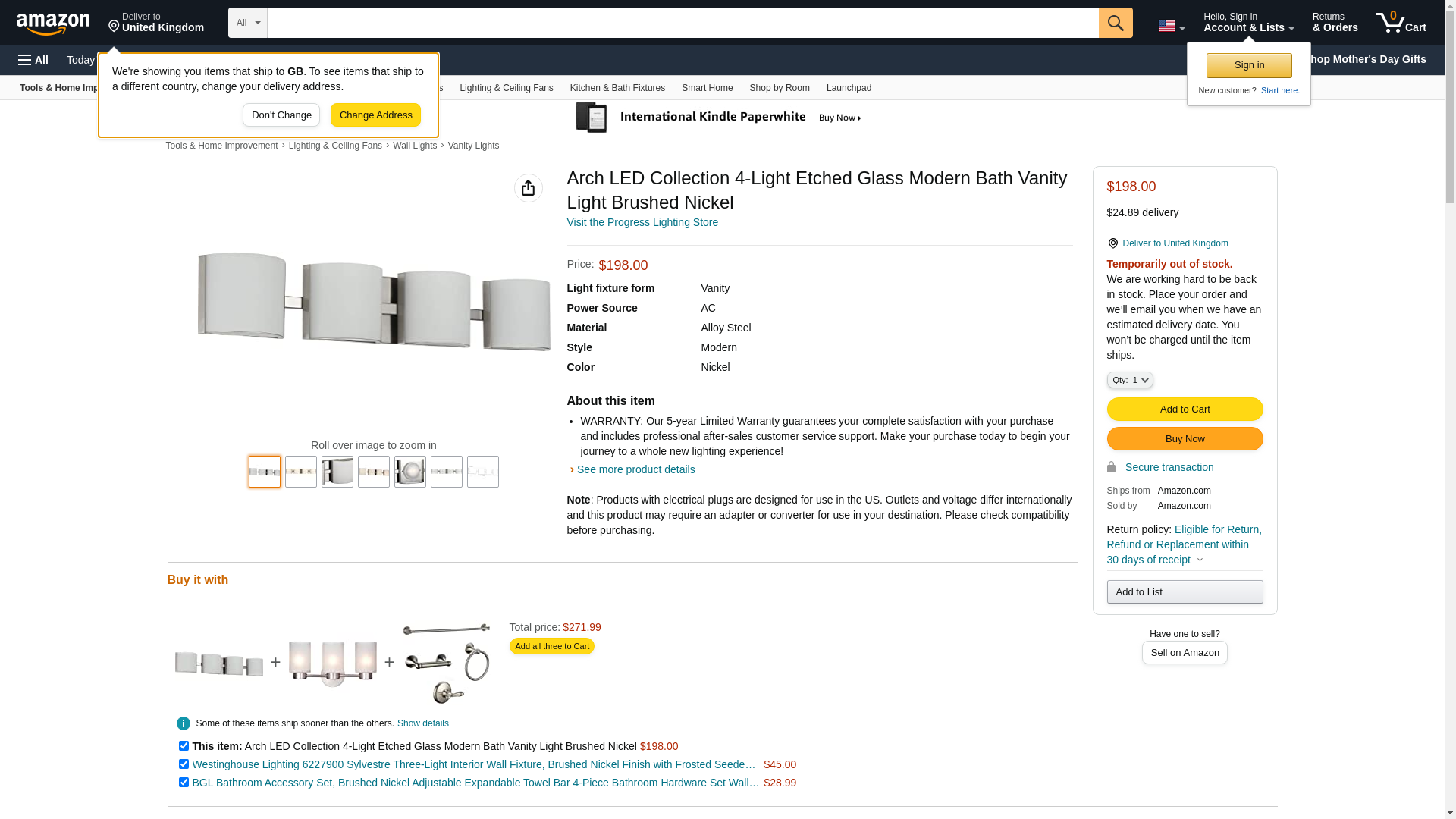Click the share icon on product image
Image resolution: width=1456 pixels, height=819 pixels.
pyautogui.click(x=528, y=188)
